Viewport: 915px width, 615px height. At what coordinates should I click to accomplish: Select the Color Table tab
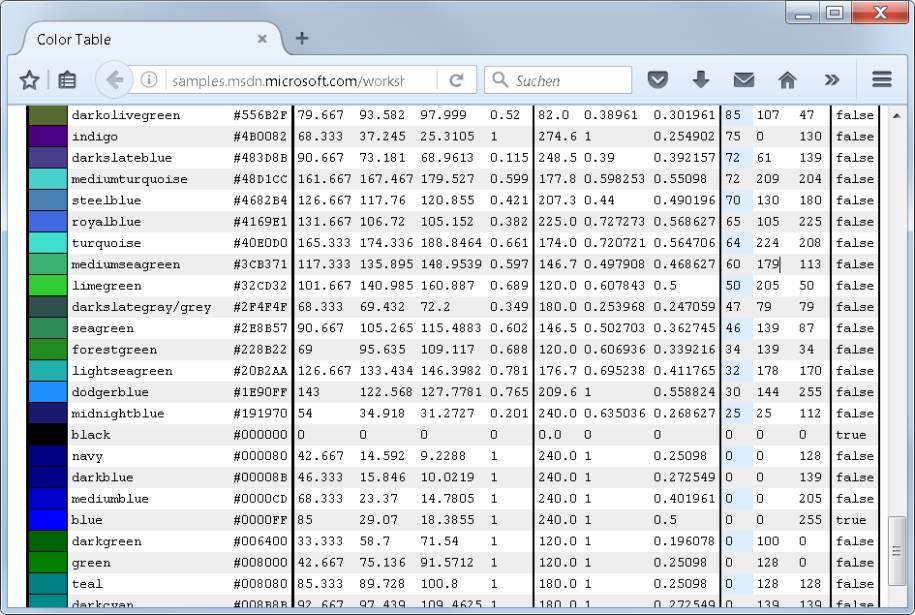[x=140, y=39]
